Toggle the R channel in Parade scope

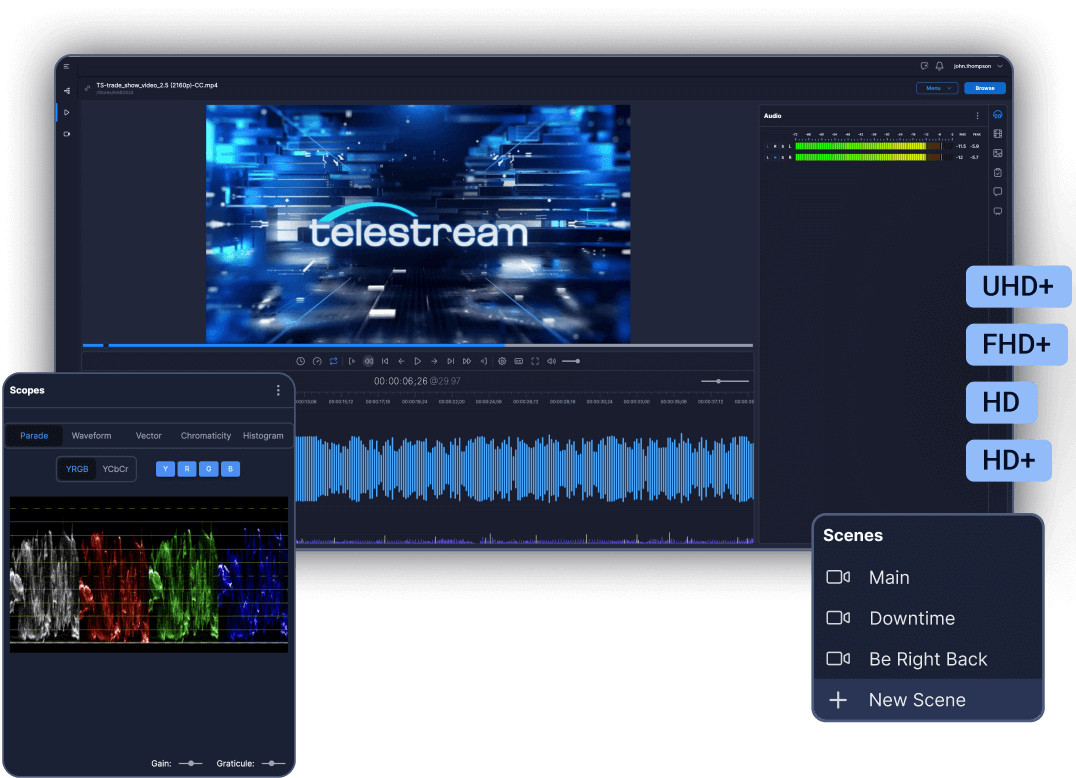tap(187, 469)
